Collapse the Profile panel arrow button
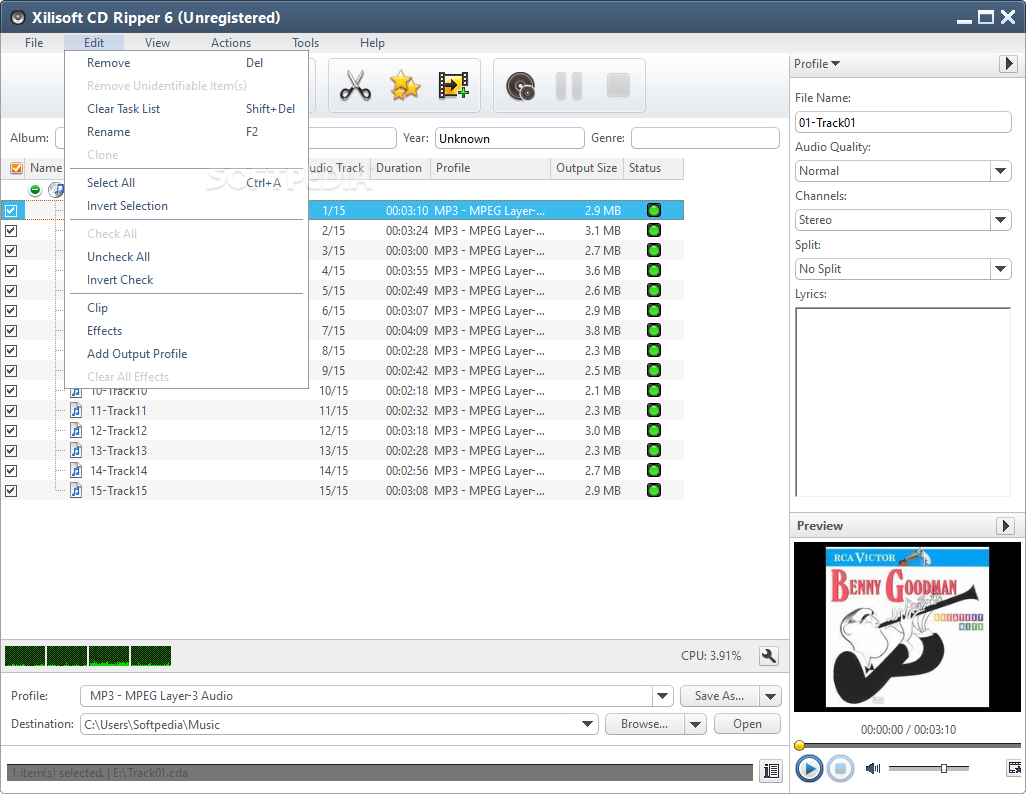The image size is (1026, 794). tap(1008, 63)
